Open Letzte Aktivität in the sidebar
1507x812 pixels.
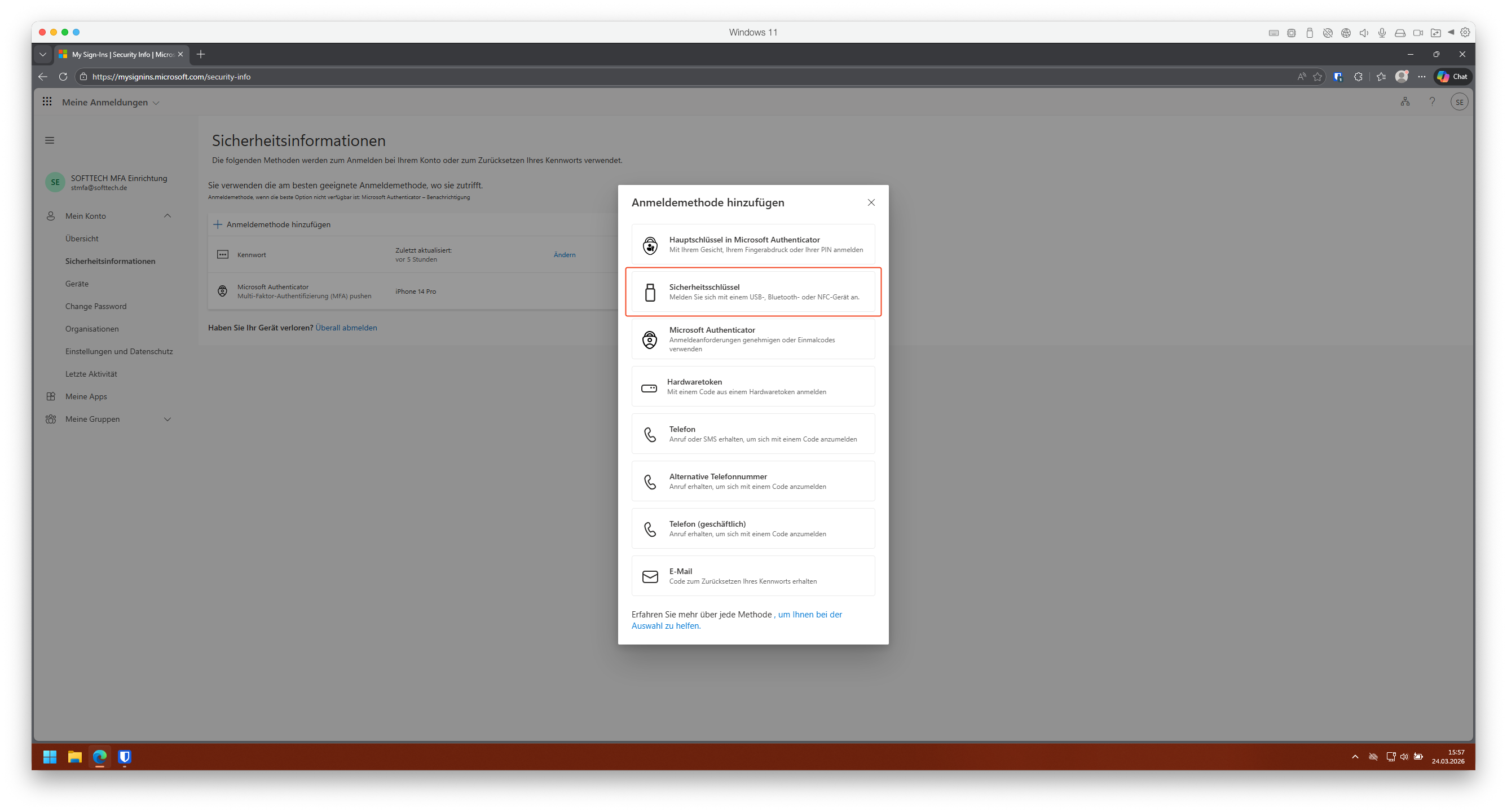pos(91,374)
